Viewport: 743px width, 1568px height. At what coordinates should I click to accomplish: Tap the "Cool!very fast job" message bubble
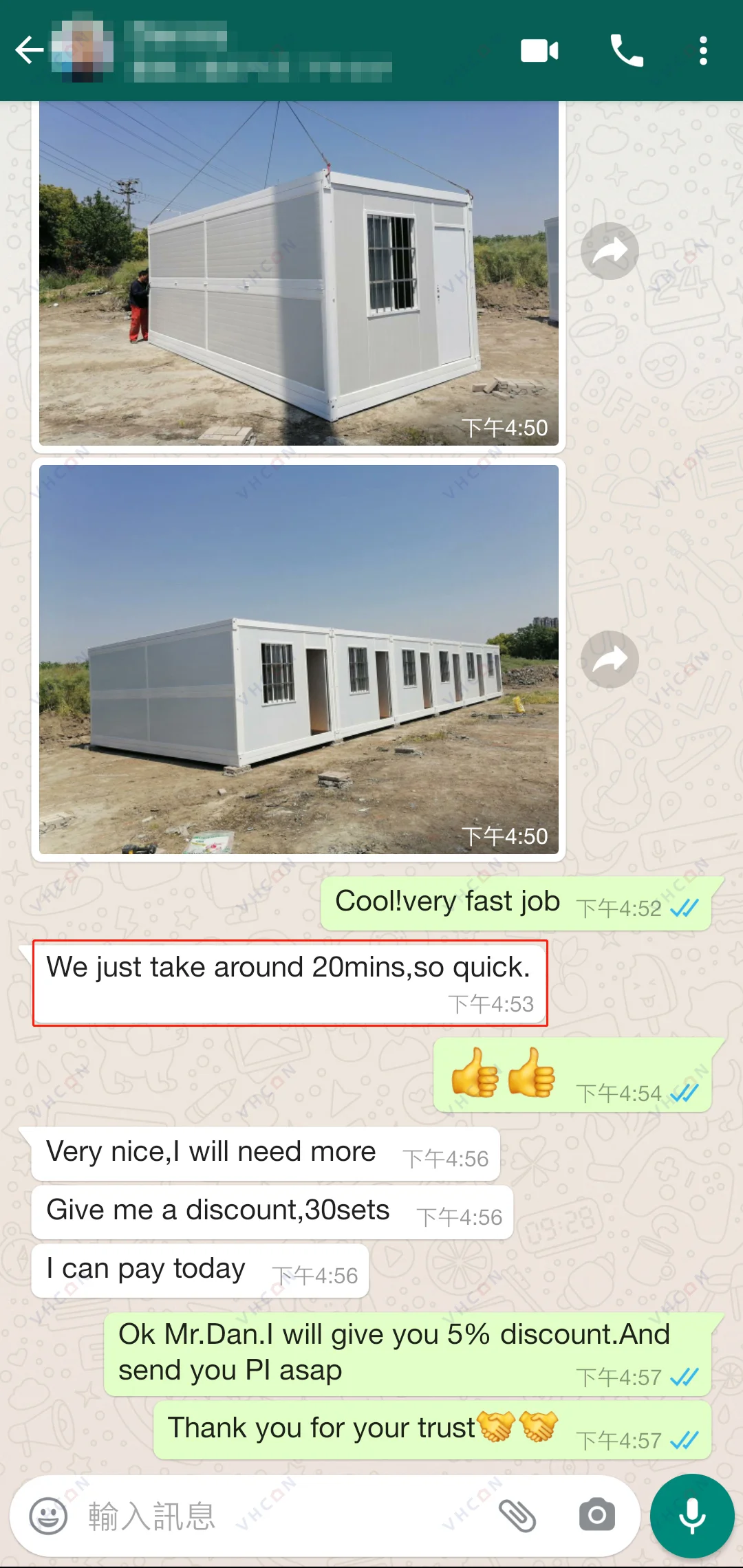[516, 904]
